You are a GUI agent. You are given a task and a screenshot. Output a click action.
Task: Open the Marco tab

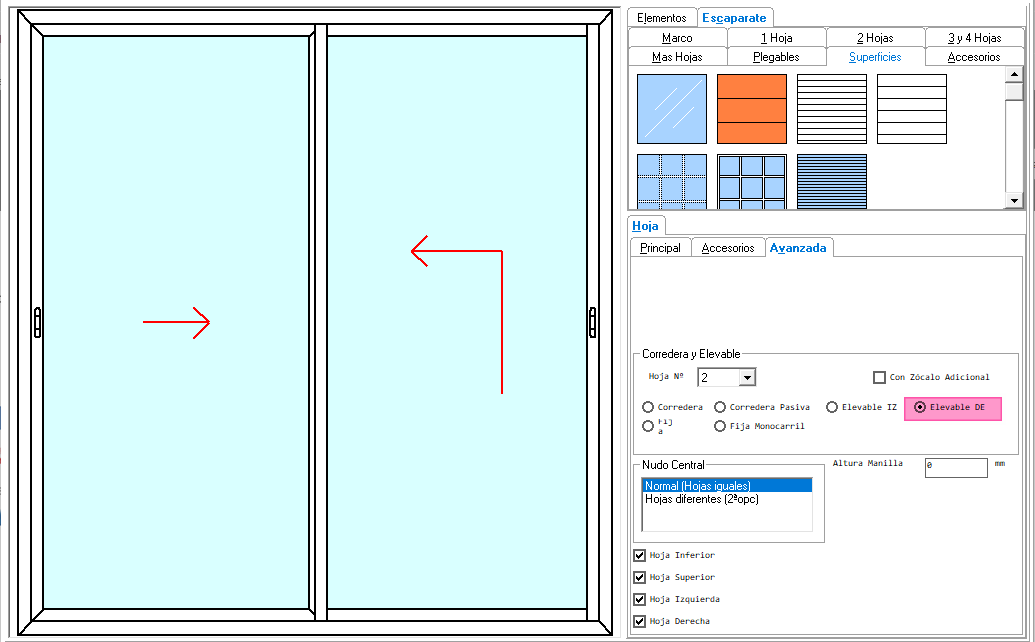pyautogui.click(x=677, y=38)
